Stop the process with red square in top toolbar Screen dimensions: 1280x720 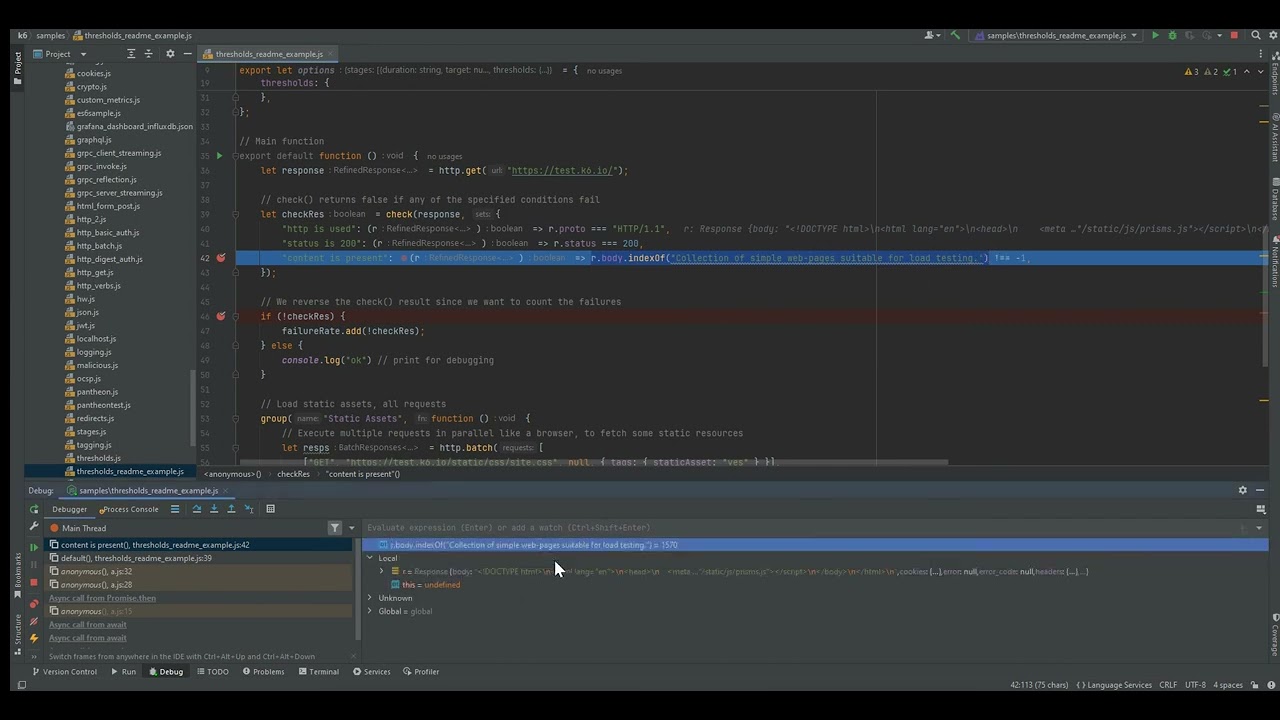1234,36
